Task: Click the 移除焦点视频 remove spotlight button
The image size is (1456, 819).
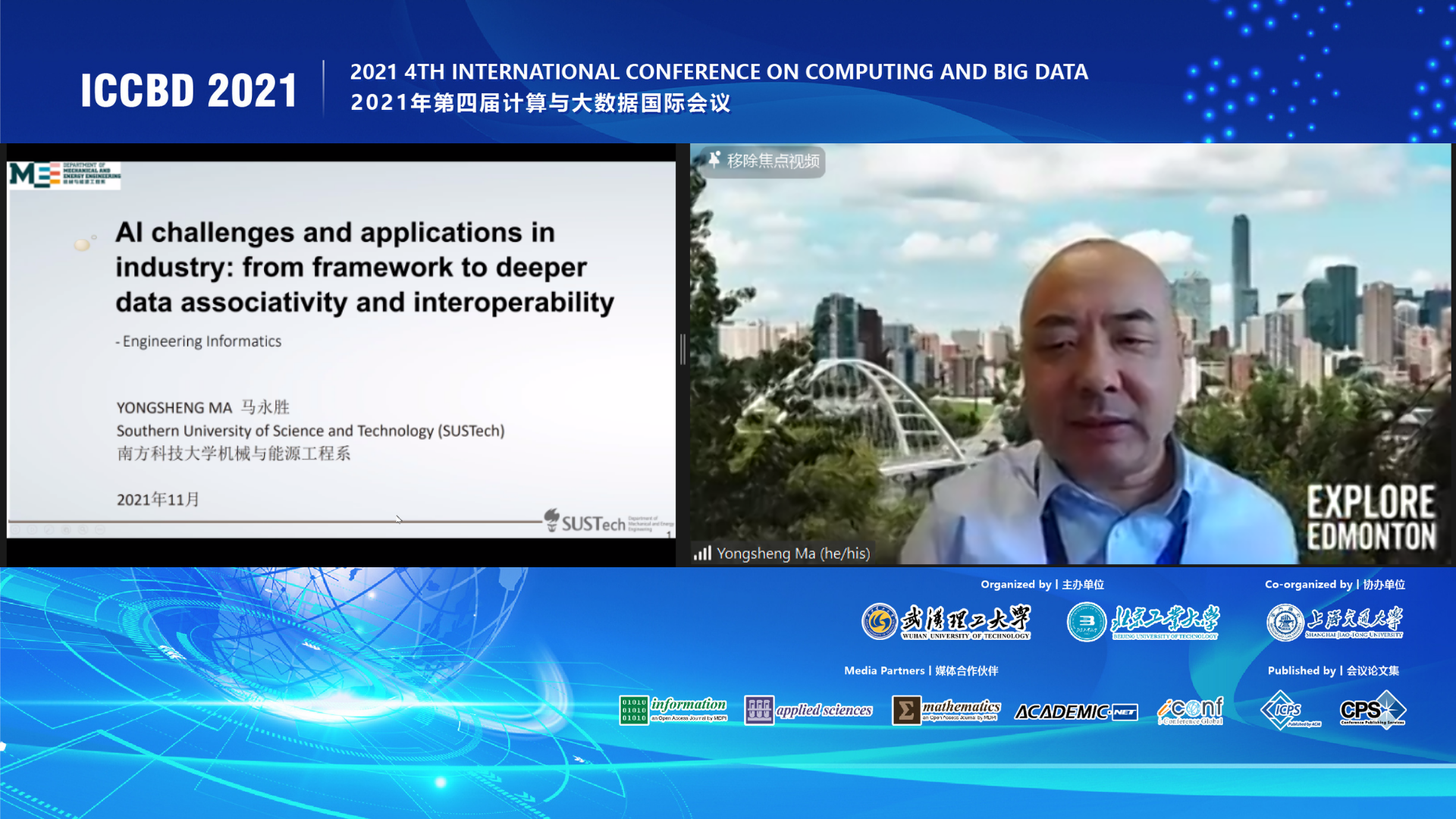Action: tap(763, 161)
